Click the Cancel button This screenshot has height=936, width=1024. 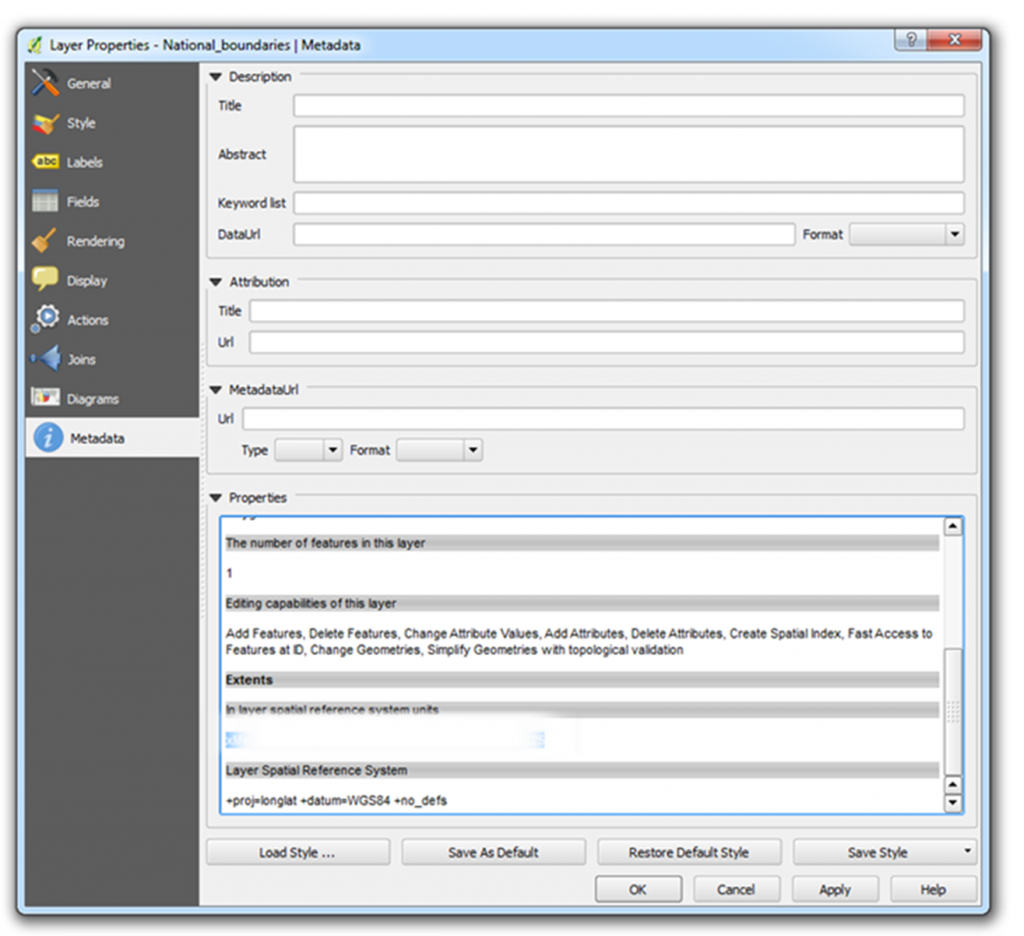click(x=736, y=889)
